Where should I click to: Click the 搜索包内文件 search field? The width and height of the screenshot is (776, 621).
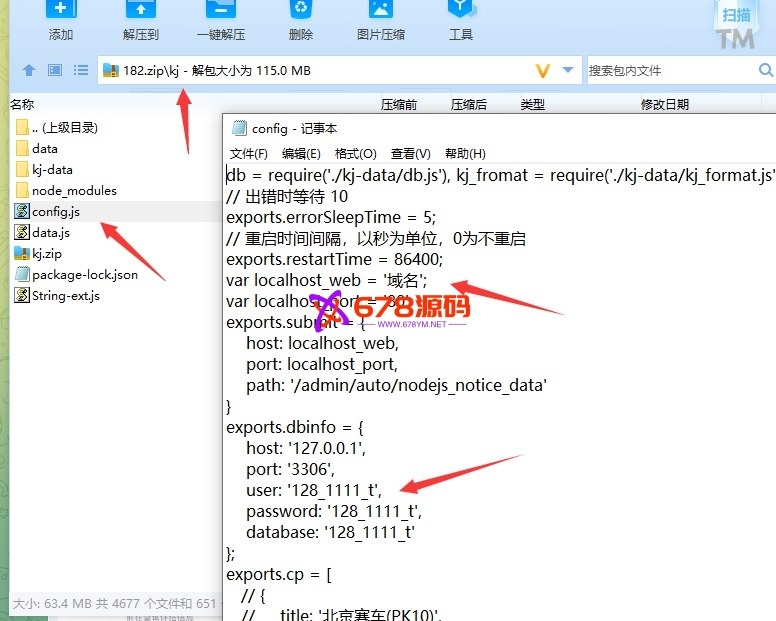tap(670, 71)
